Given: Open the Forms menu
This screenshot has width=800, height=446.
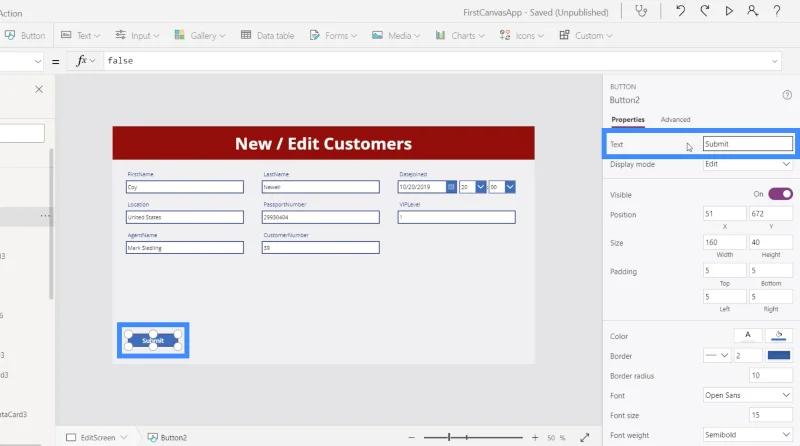Looking at the screenshot, I should [333, 35].
